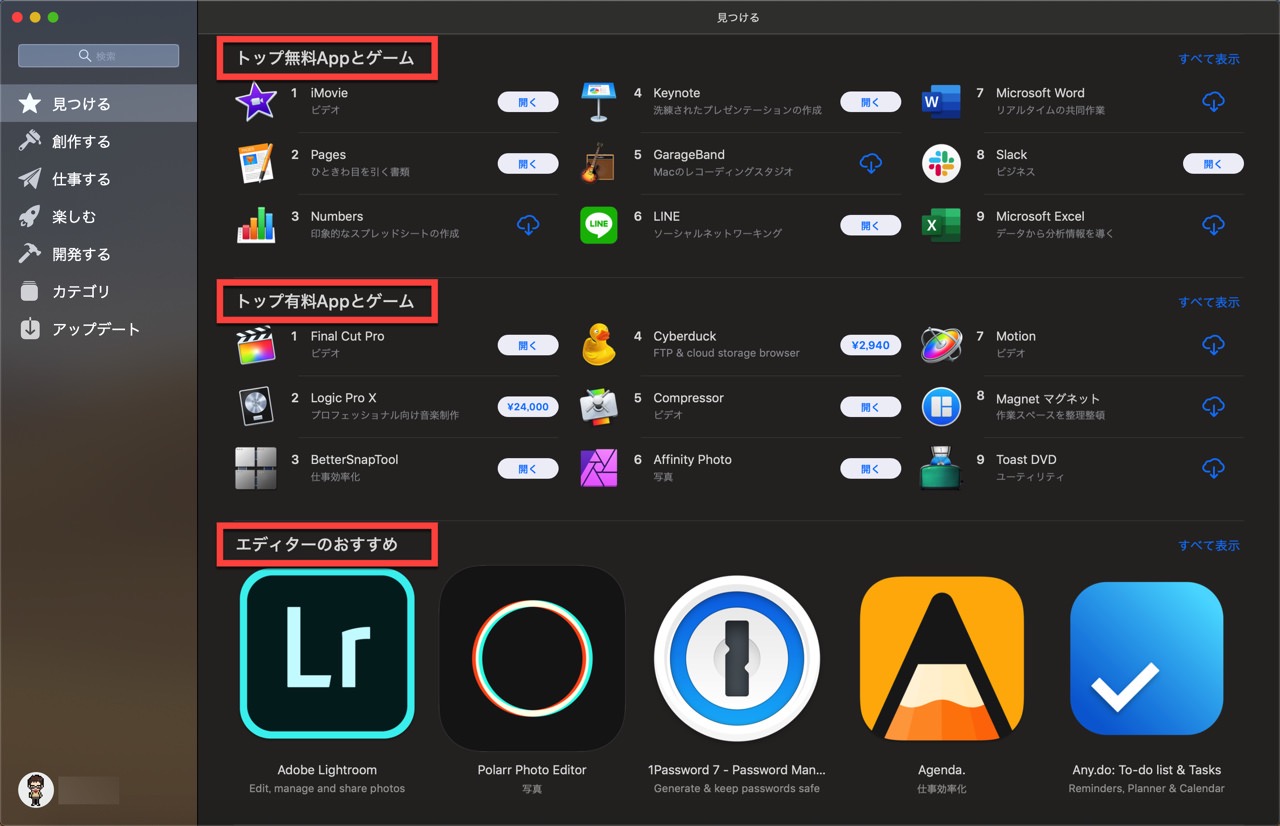This screenshot has width=1280, height=826.
Task: Open アップデート in the sidebar
Action: (98, 329)
